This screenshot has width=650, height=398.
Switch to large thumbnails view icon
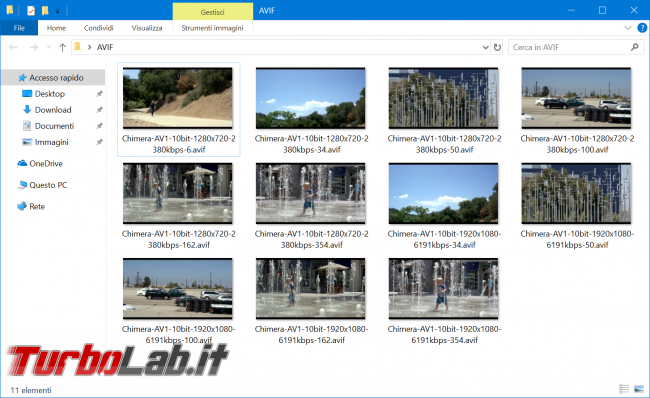(639, 389)
